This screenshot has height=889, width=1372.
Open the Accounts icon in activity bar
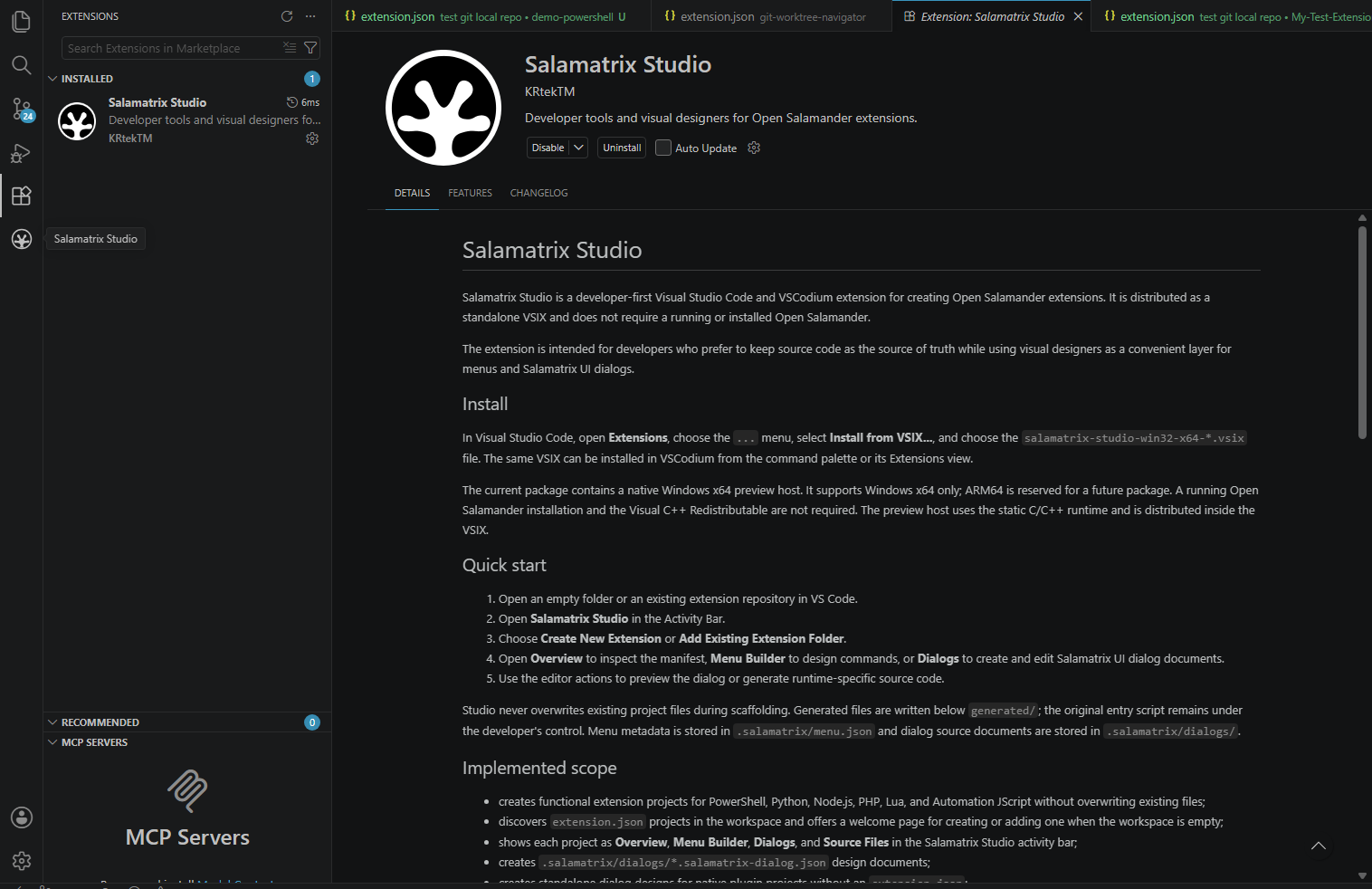pos(22,817)
